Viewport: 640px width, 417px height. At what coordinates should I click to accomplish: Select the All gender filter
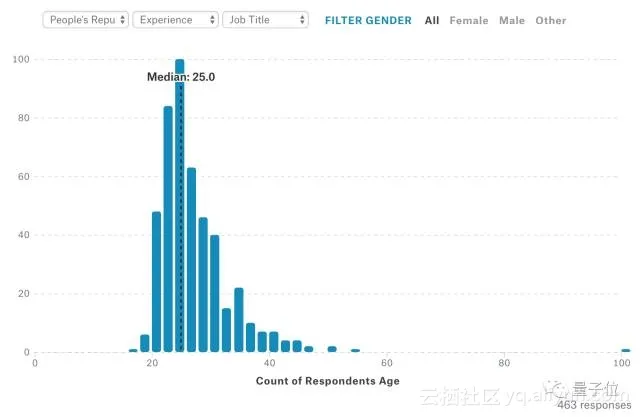[x=431, y=20]
